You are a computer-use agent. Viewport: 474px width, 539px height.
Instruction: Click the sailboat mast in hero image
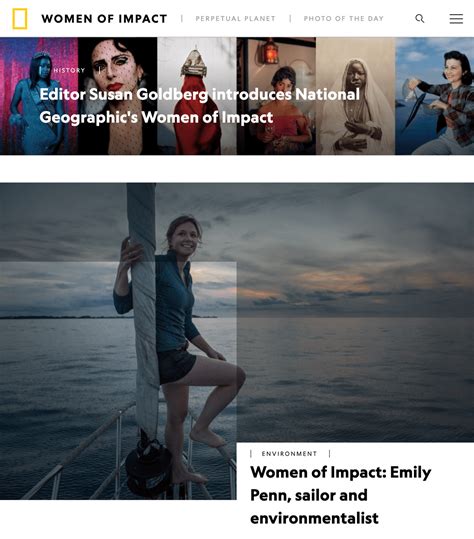[144, 309]
